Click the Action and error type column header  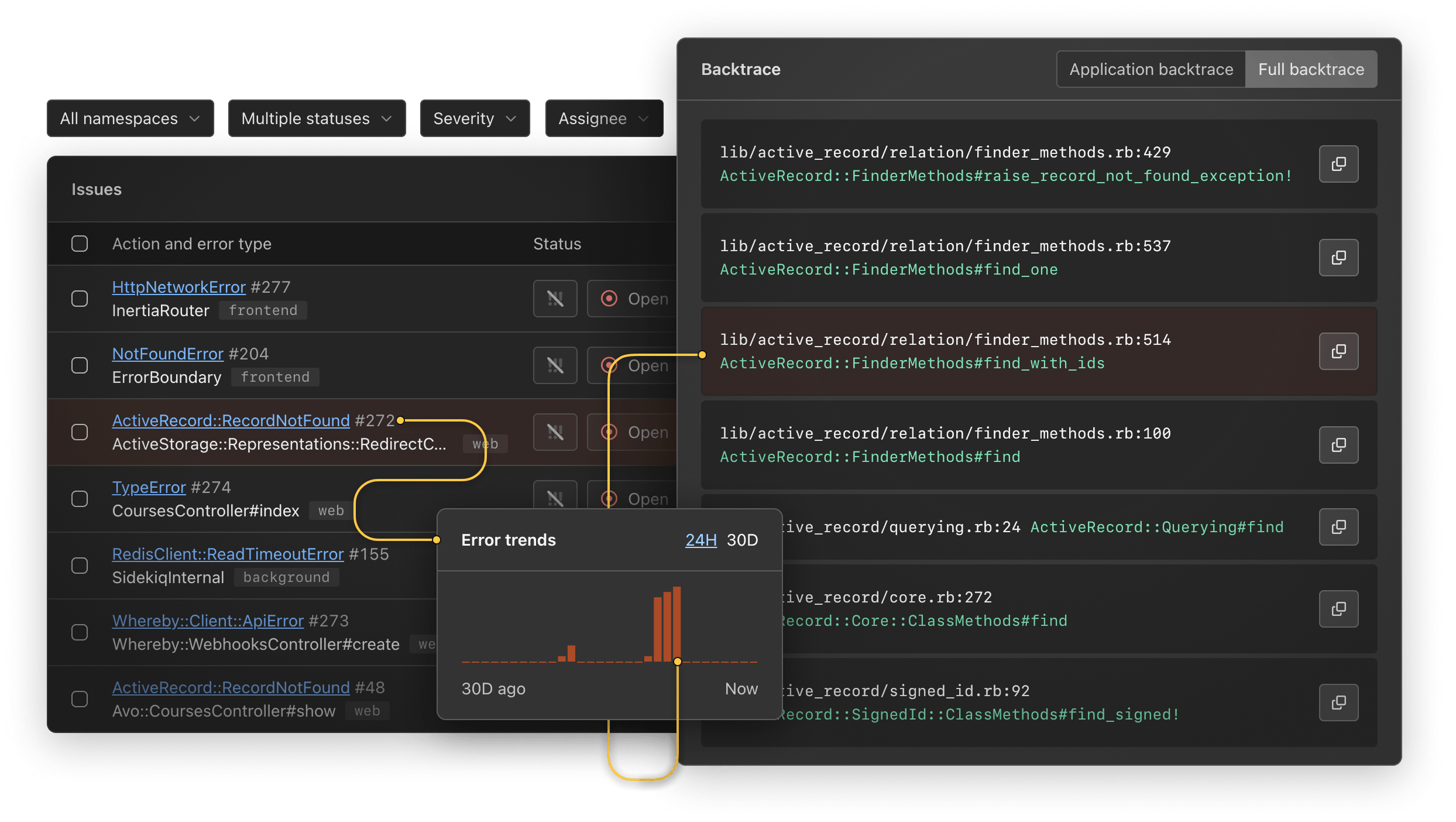192,244
